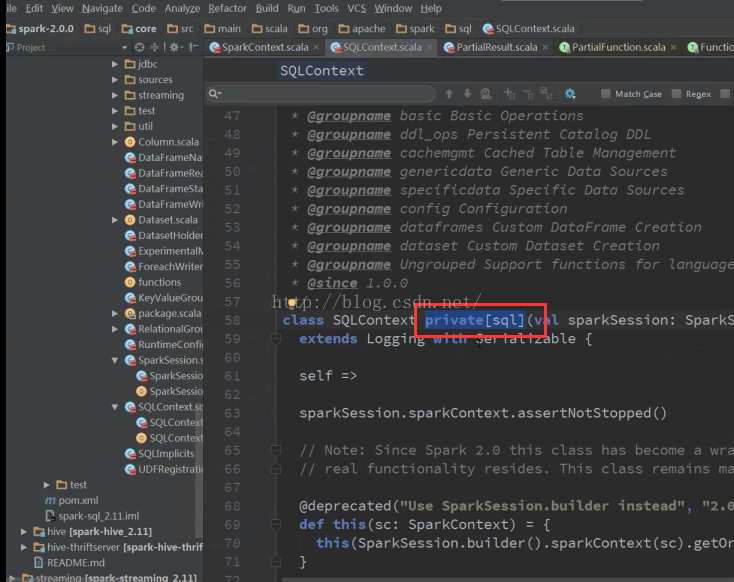Viewport: 734px width, 582px height.
Task: Go to next occurrence arrow
Action: [467, 94]
